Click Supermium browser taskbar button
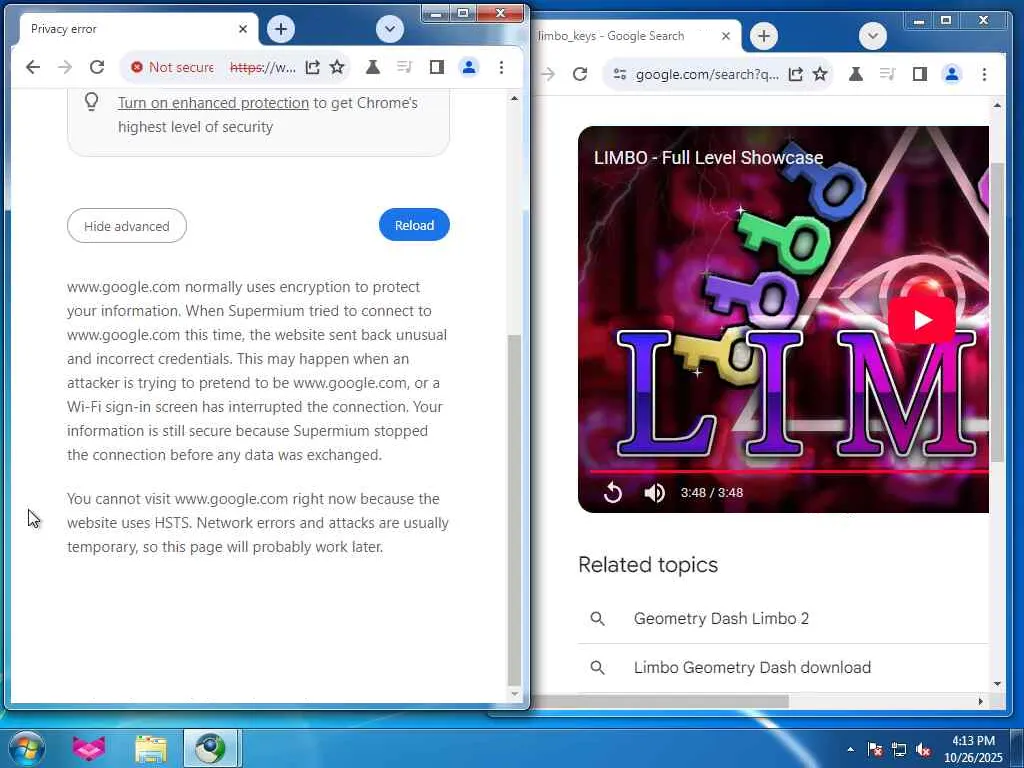This screenshot has width=1024, height=768. (212, 748)
